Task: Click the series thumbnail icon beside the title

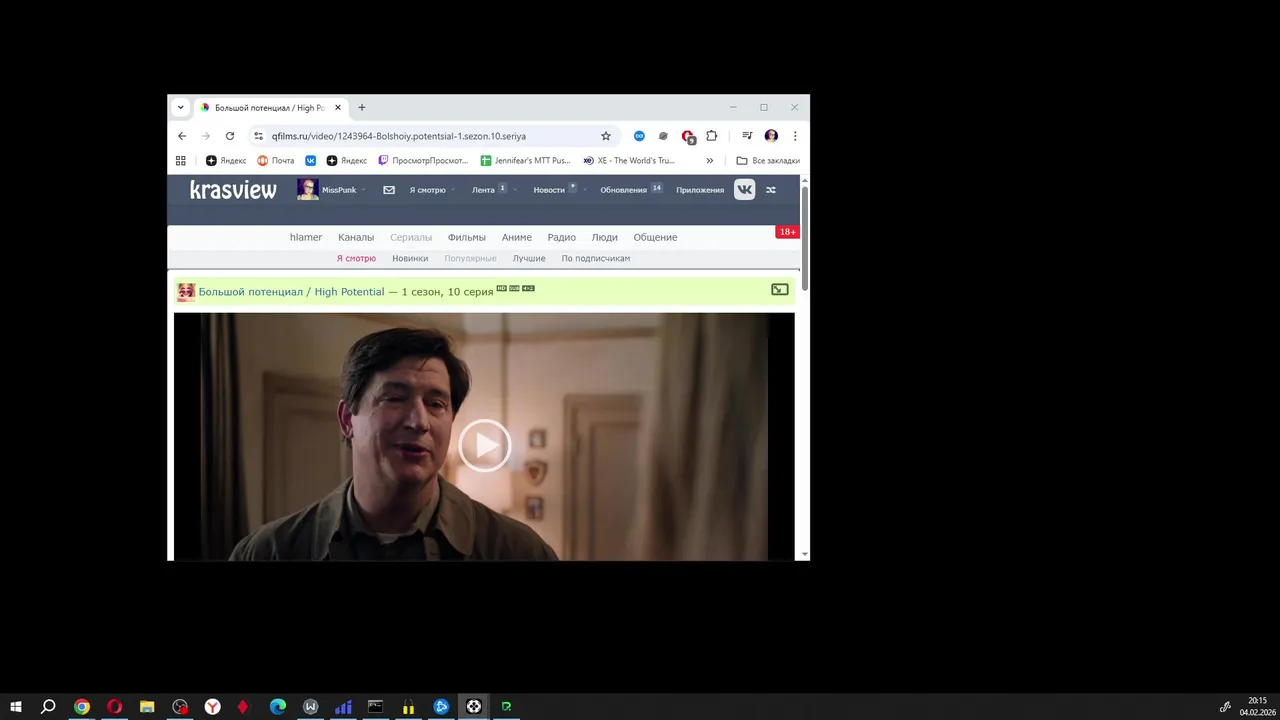Action: tap(186, 292)
